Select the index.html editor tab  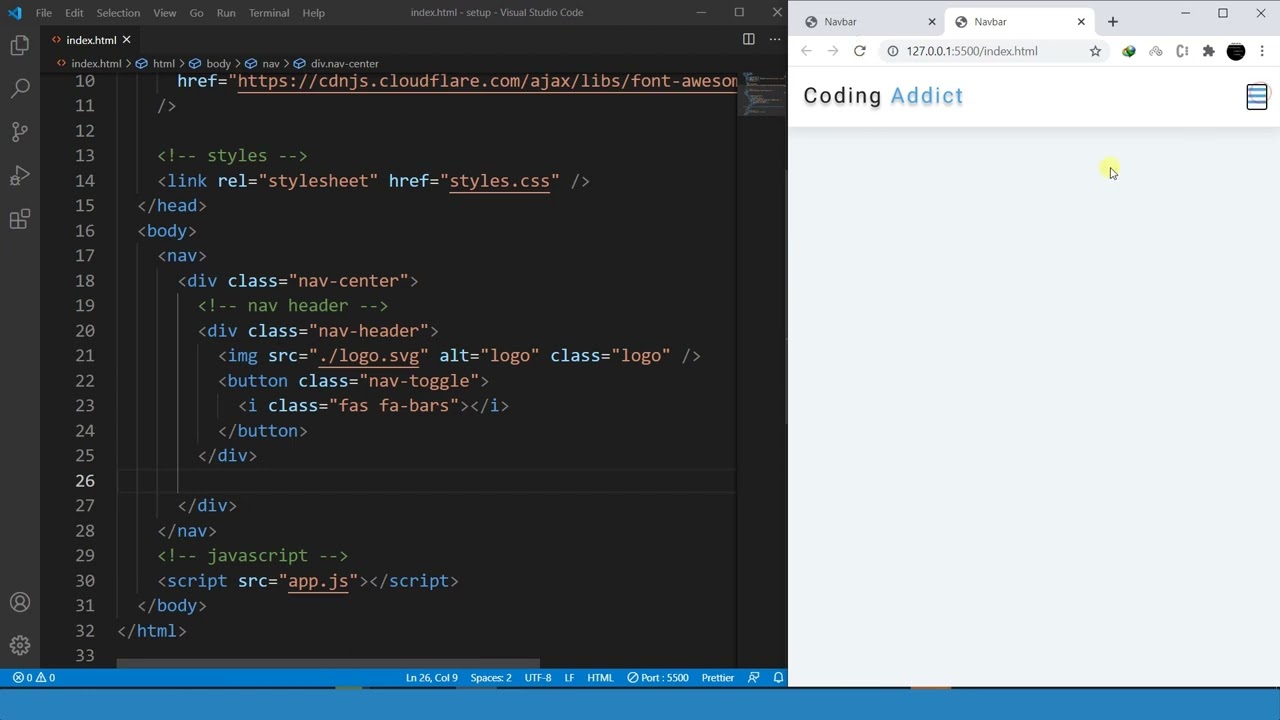click(91, 40)
